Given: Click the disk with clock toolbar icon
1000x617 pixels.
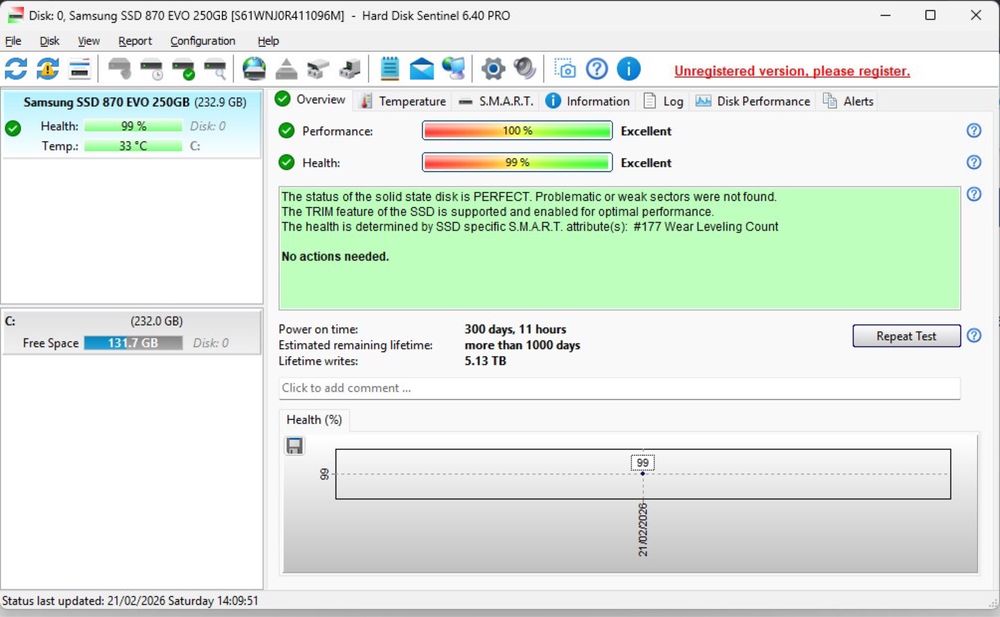Looking at the screenshot, I should tap(152, 69).
